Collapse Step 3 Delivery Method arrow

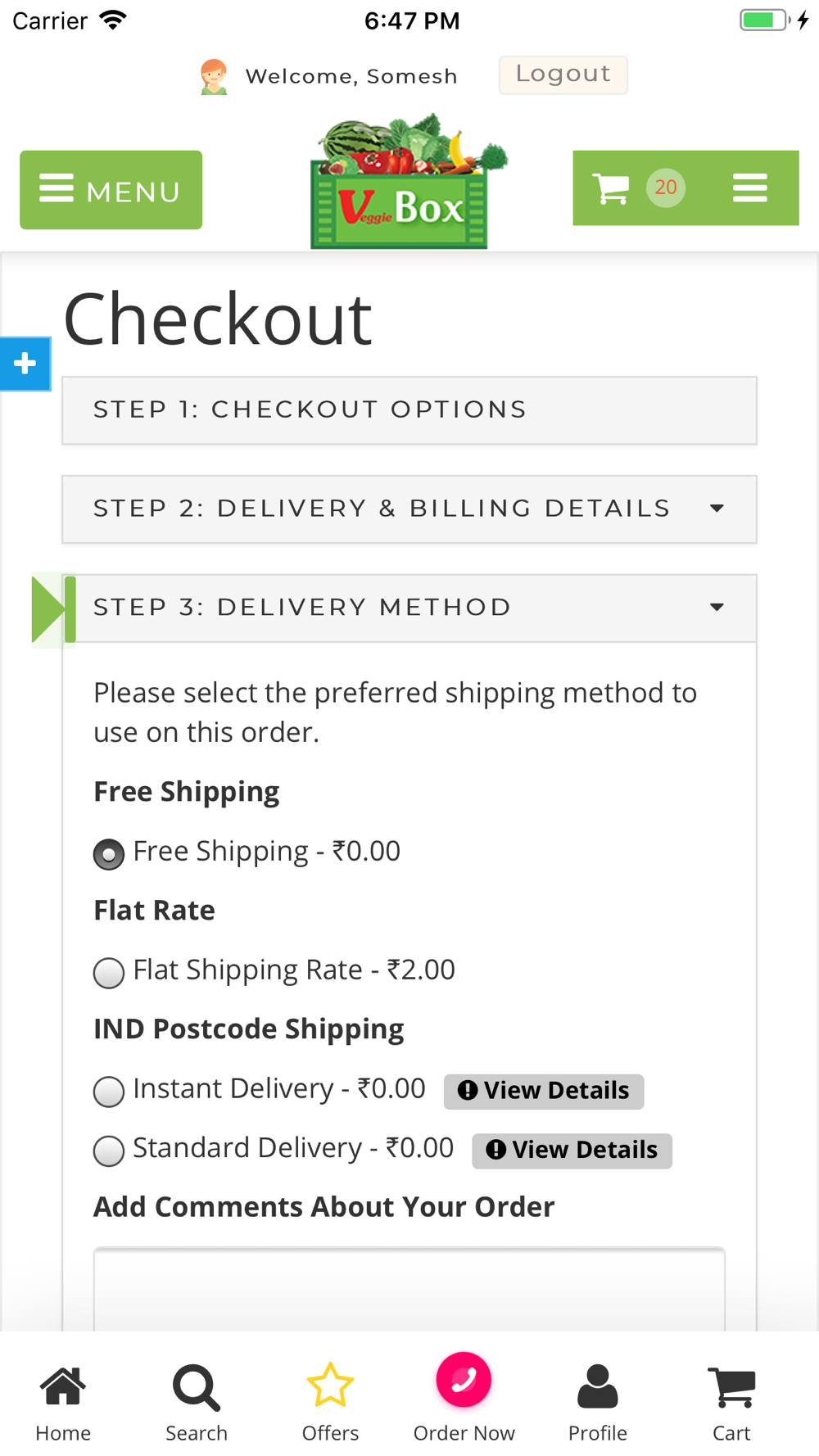tap(717, 608)
